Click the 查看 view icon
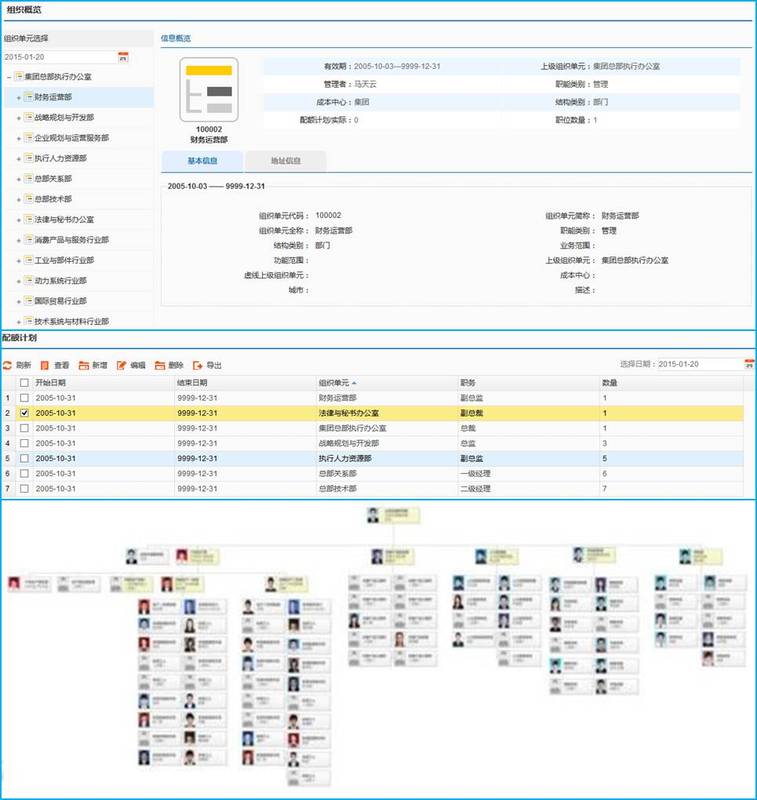The height and width of the screenshot is (800, 757). click(x=45, y=366)
